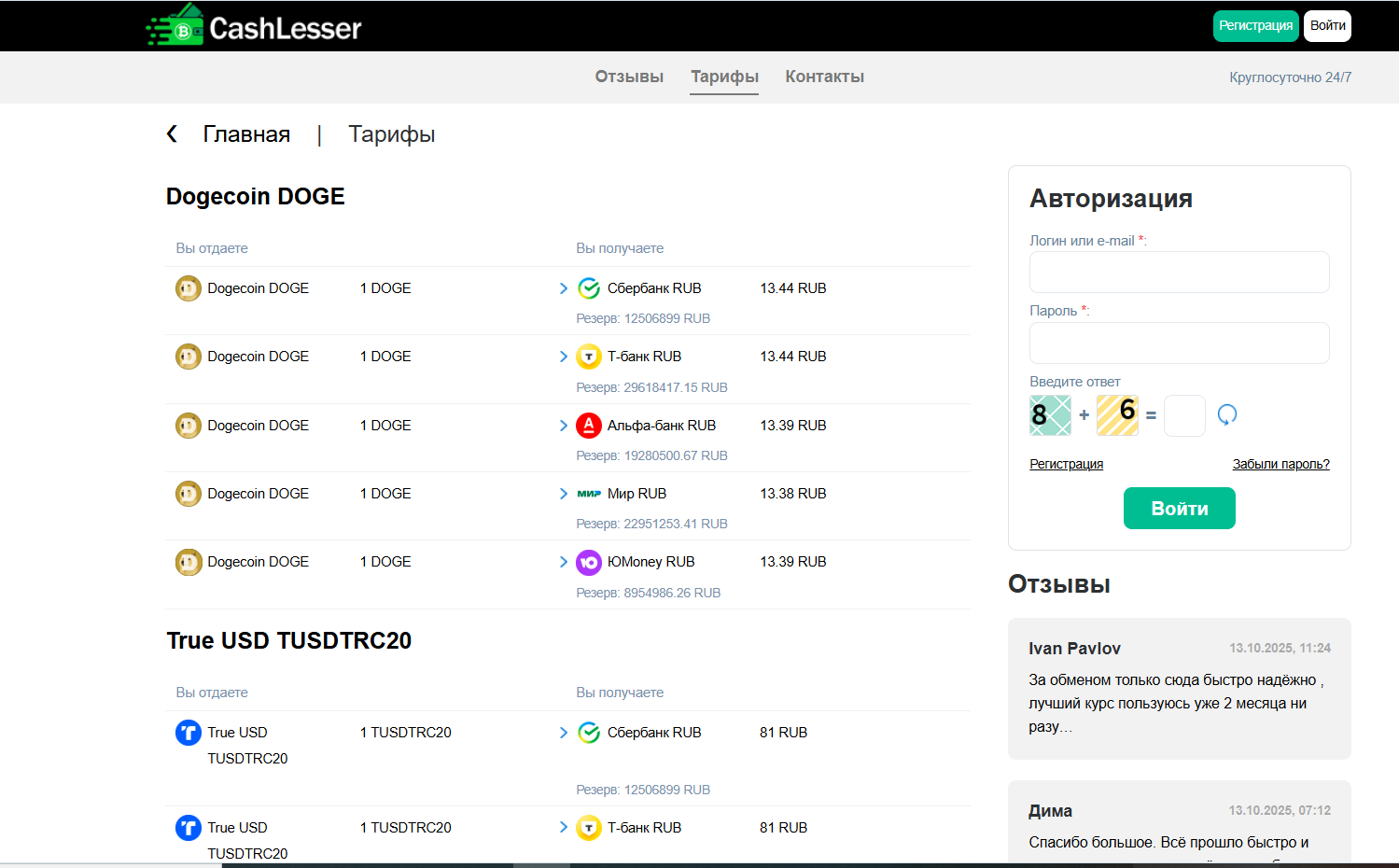Click the back arrow beside Главная
This screenshot has width=1399, height=868.
click(172, 134)
